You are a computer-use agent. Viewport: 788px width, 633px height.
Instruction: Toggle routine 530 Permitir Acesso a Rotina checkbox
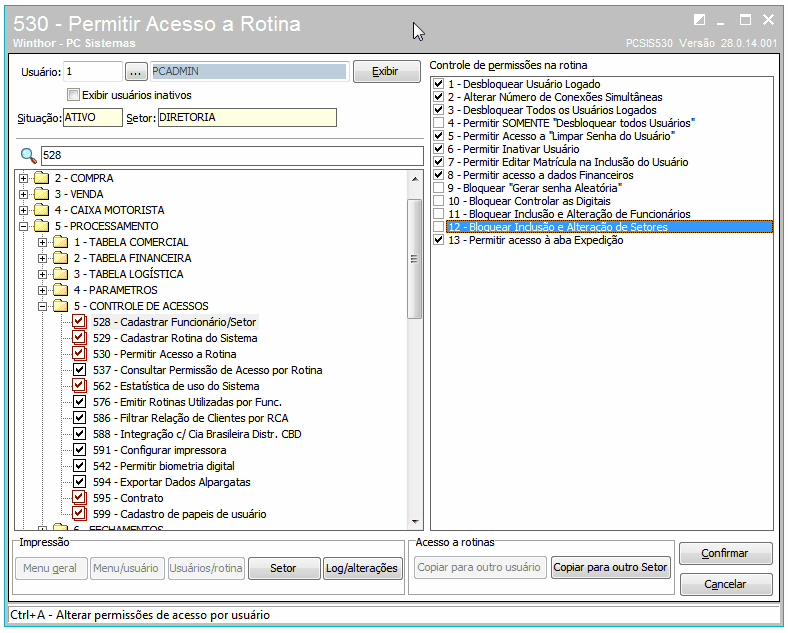click(x=79, y=354)
